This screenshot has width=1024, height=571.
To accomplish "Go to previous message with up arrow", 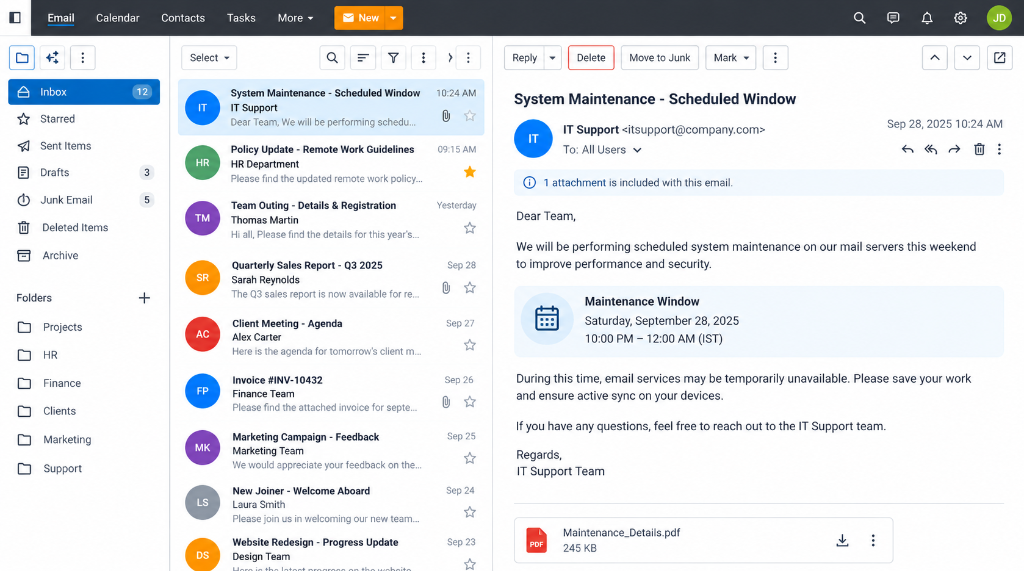I will tap(935, 57).
